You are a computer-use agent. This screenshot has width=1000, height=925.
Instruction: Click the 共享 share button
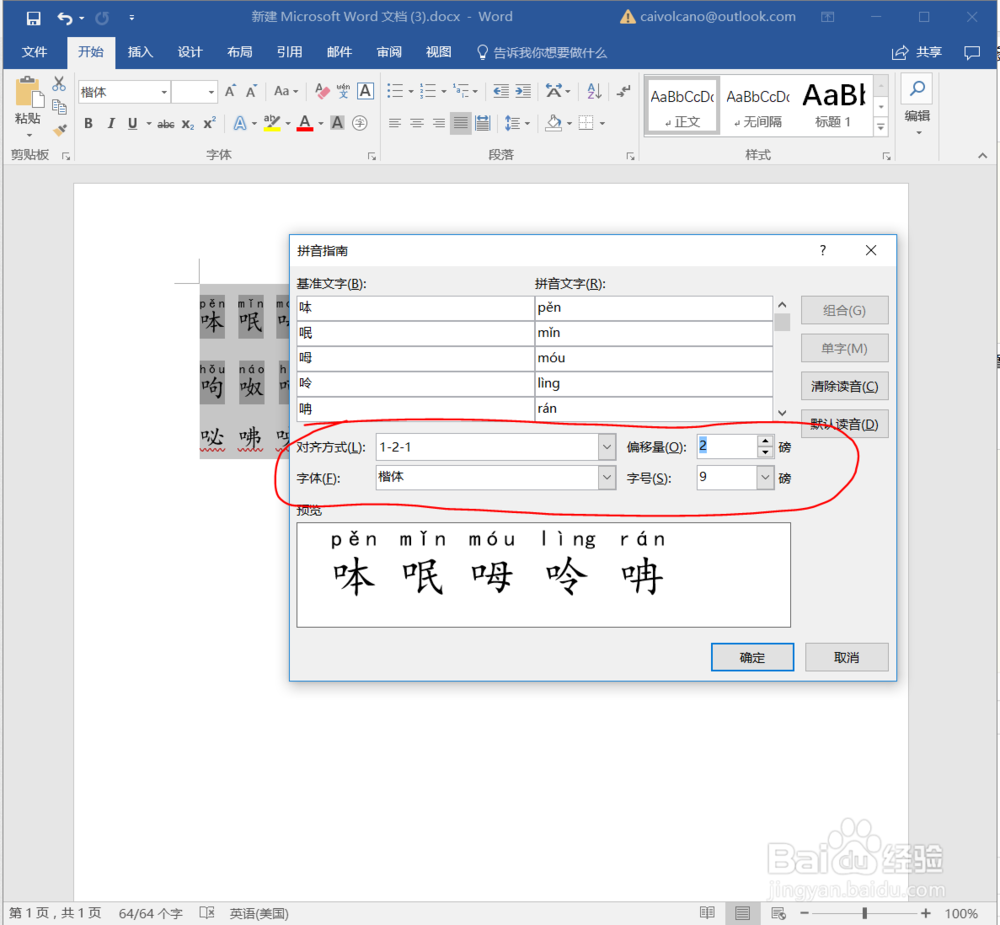[x=917, y=52]
